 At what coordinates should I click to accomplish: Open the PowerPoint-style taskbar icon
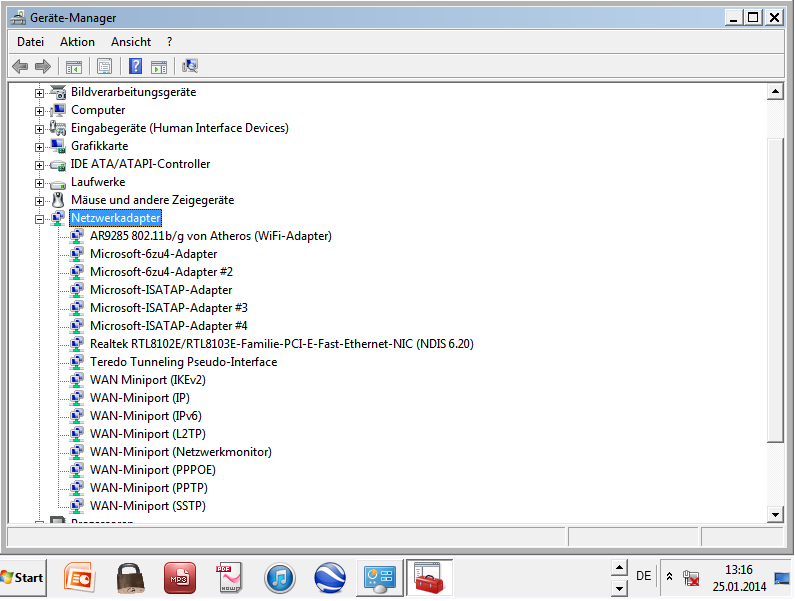pos(79,577)
